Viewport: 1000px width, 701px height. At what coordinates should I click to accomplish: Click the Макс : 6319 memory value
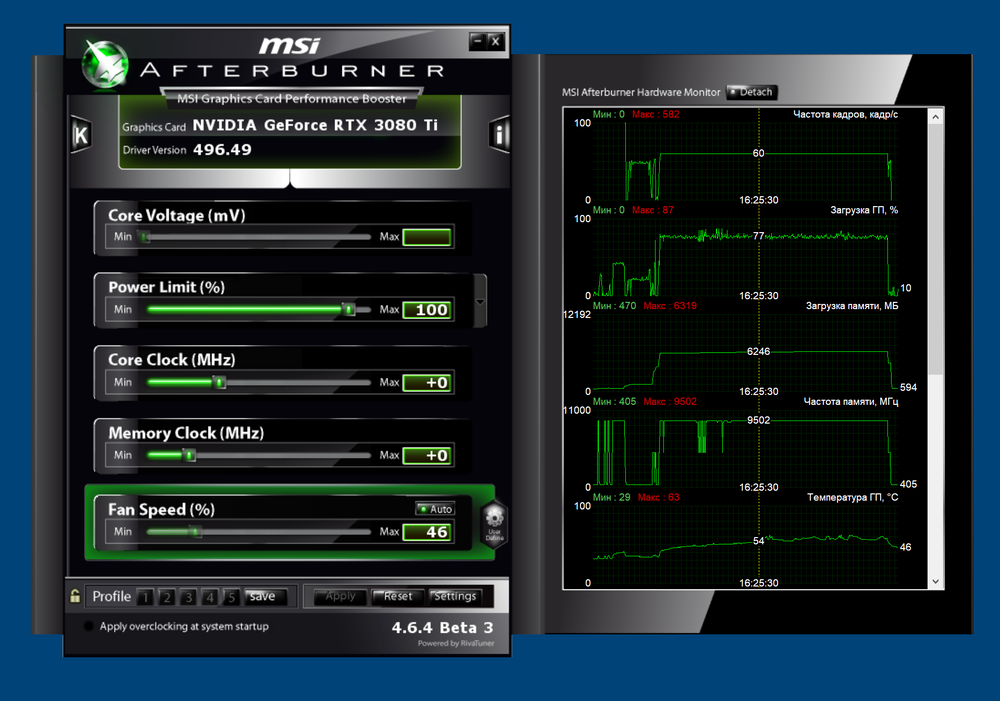[x=670, y=306]
